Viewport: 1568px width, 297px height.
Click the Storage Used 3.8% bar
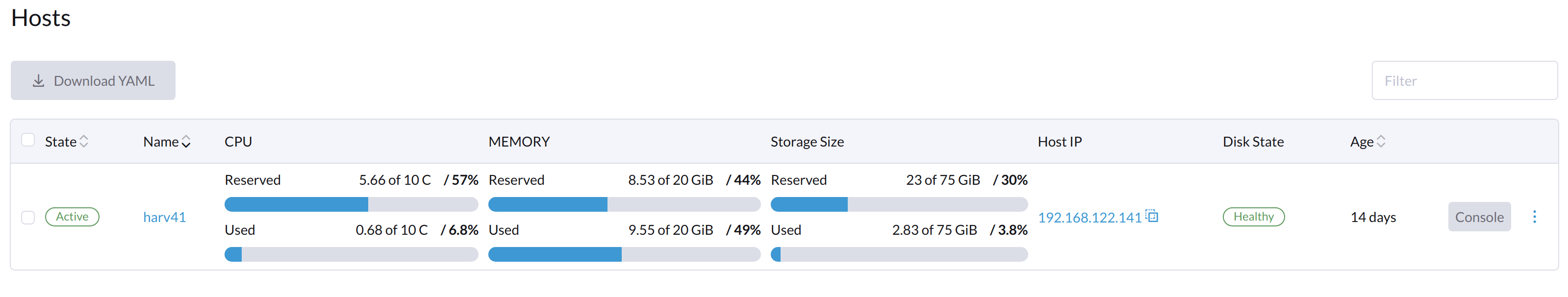click(898, 254)
